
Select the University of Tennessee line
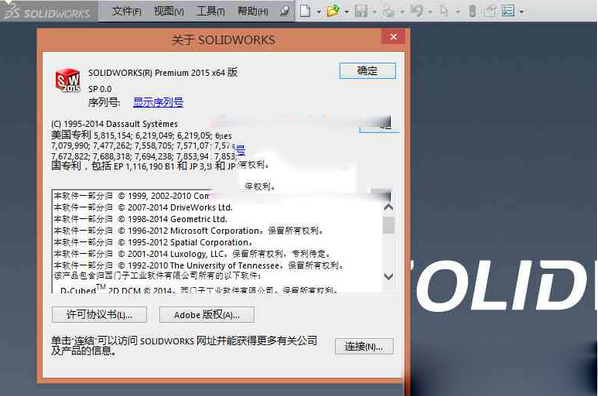click(x=198, y=265)
